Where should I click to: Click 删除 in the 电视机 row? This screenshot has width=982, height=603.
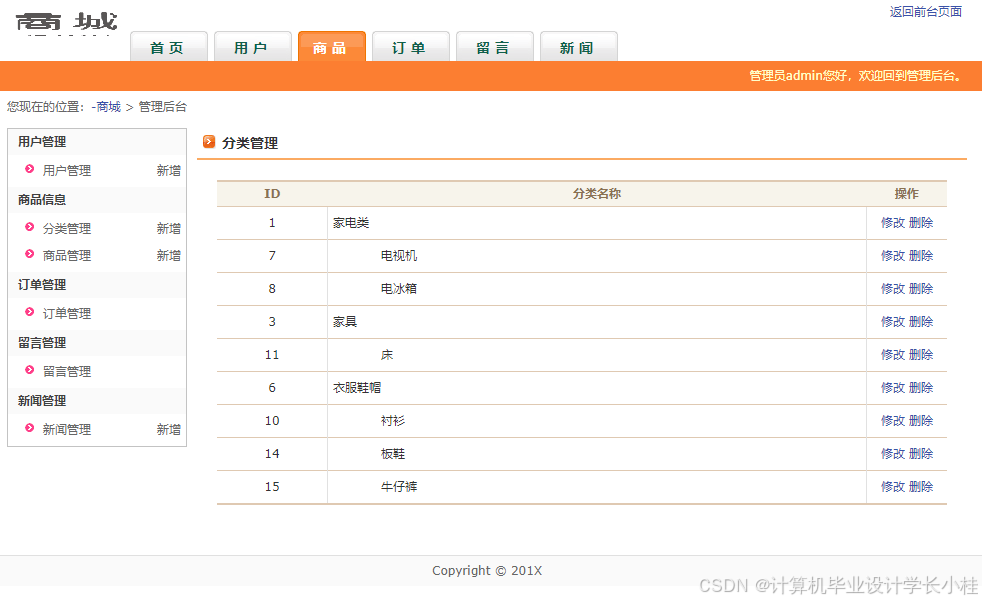coord(921,255)
